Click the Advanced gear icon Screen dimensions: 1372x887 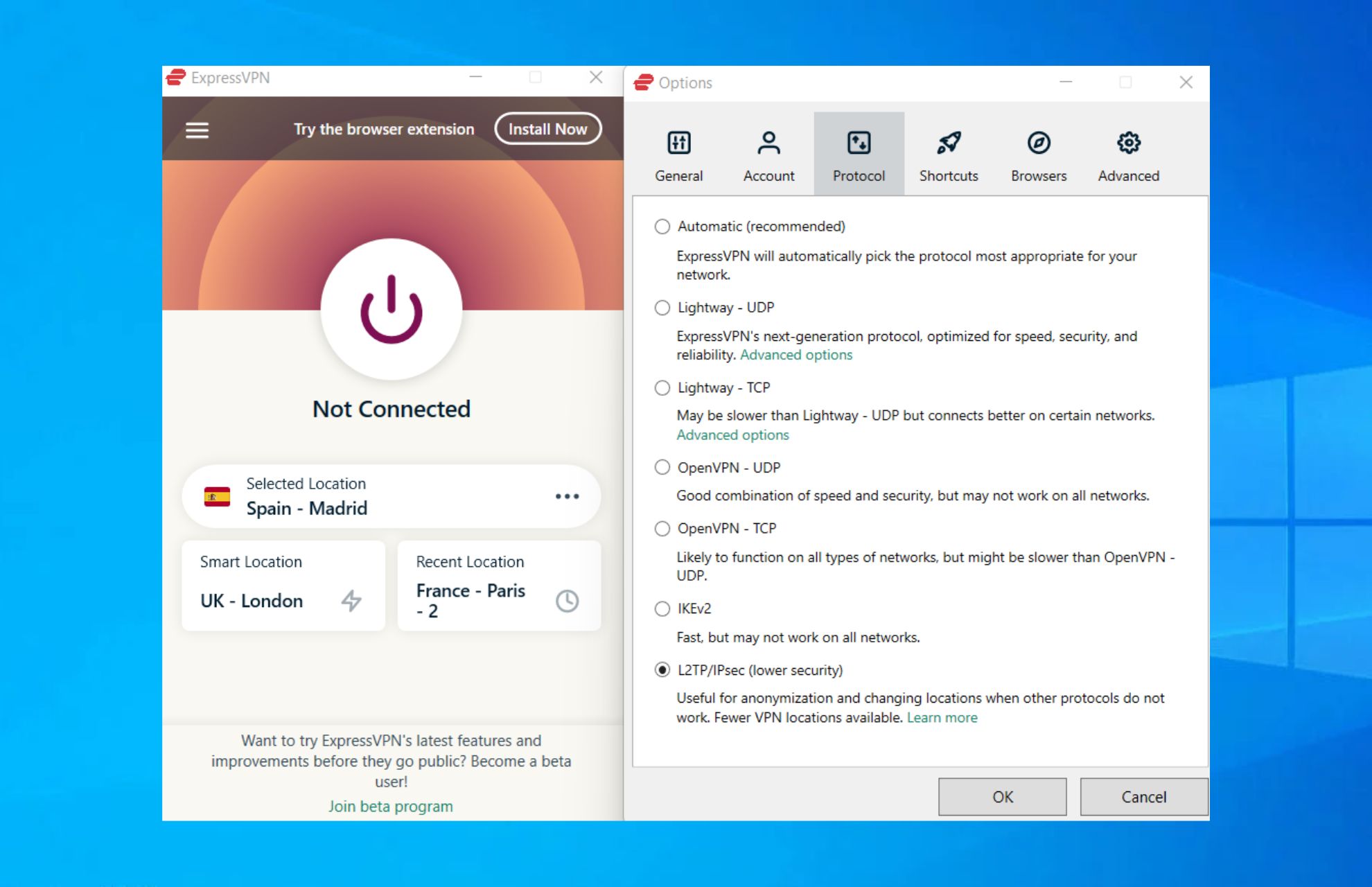pos(1129,143)
